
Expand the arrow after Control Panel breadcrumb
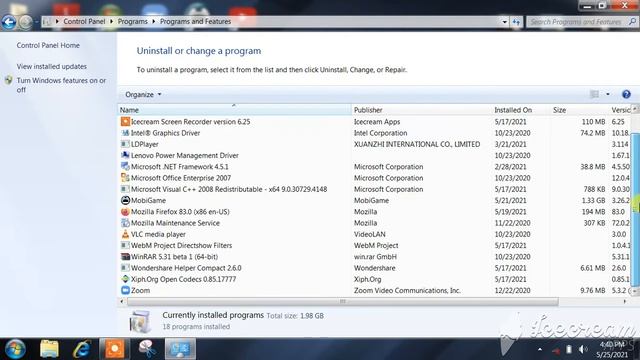111,21
